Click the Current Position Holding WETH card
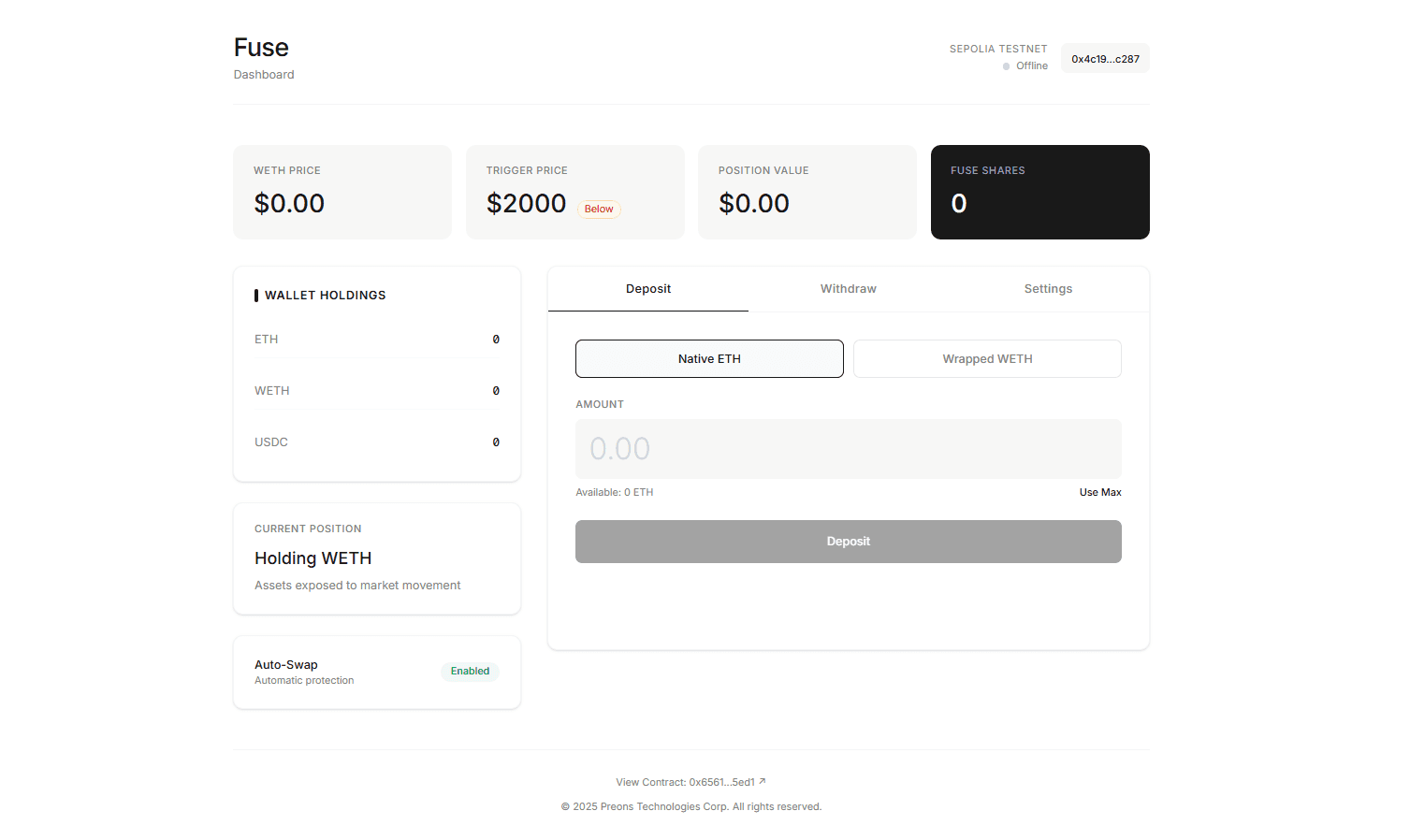Screen dimensions: 1410x840 coord(376,558)
